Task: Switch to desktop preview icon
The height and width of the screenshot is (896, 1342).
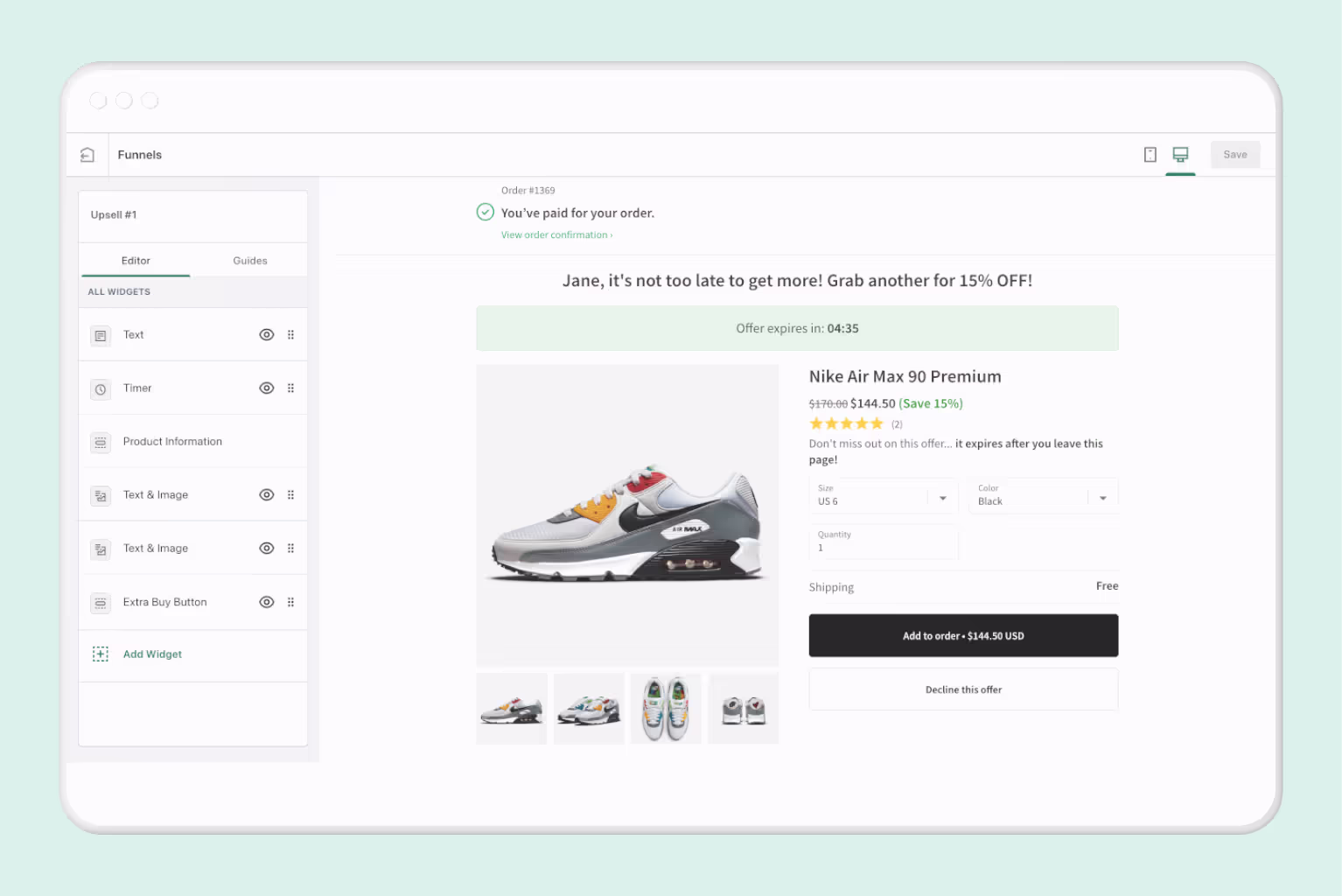Action: (1180, 155)
